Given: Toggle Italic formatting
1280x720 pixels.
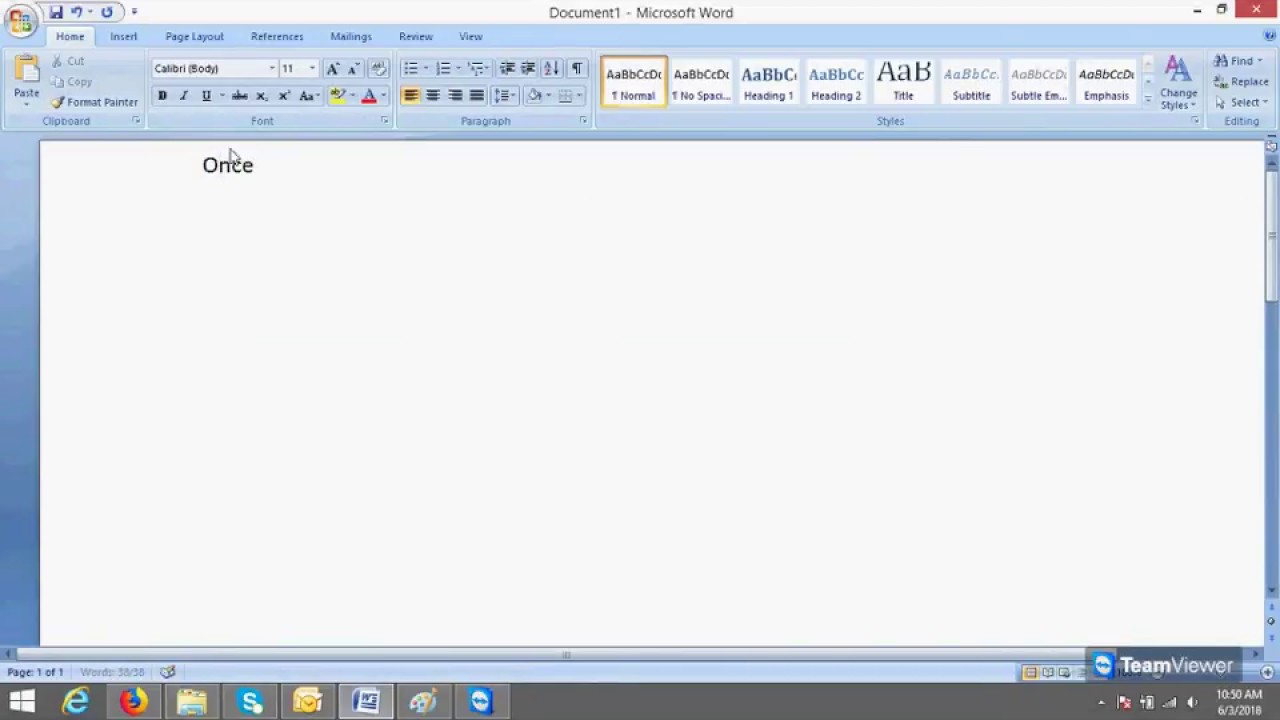Looking at the screenshot, I should [184, 96].
